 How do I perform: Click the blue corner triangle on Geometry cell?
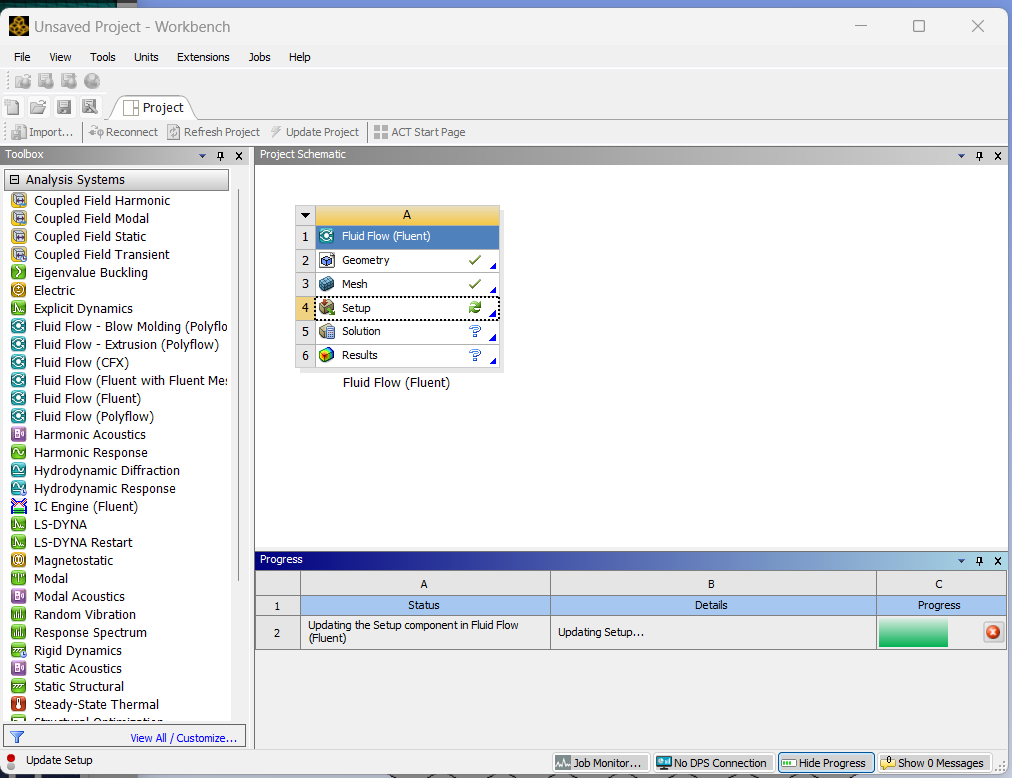click(493, 265)
